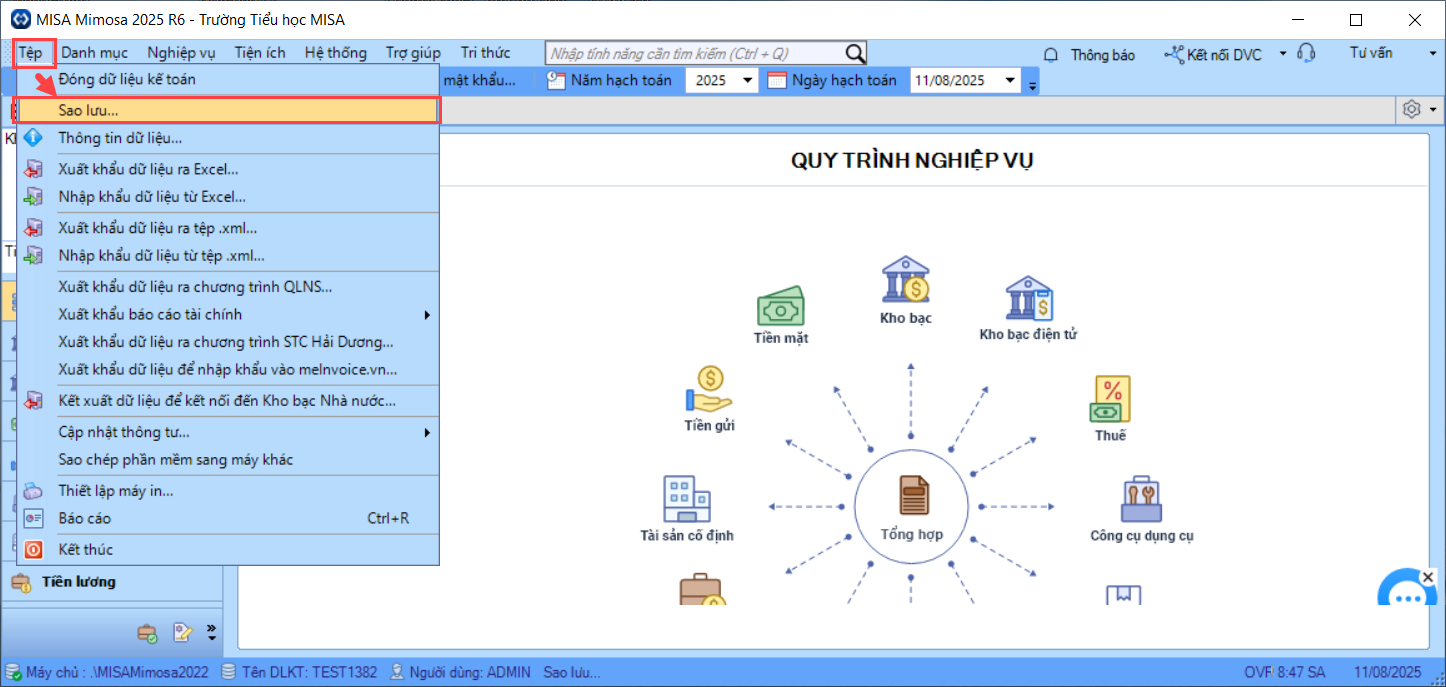
Task: Dismiss the chat bubble with its X
Action: point(1429,577)
